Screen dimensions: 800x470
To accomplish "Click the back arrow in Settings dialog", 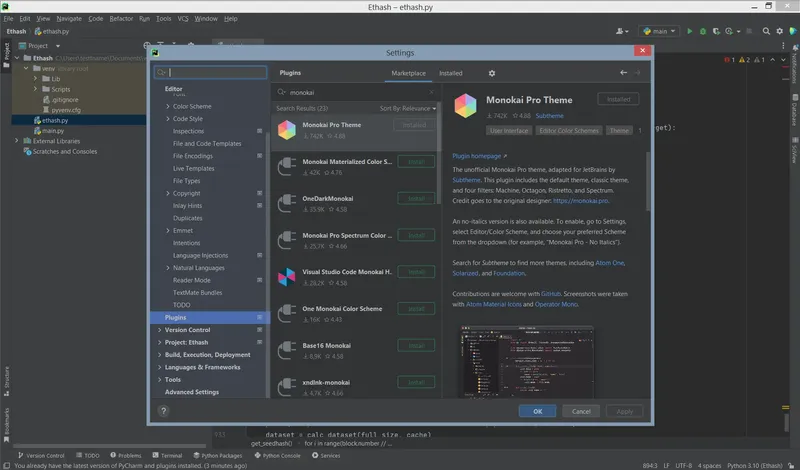I will [623, 72].
